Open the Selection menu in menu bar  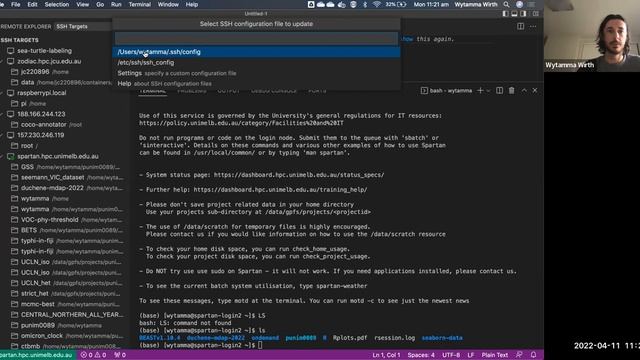tap(57, 4)
